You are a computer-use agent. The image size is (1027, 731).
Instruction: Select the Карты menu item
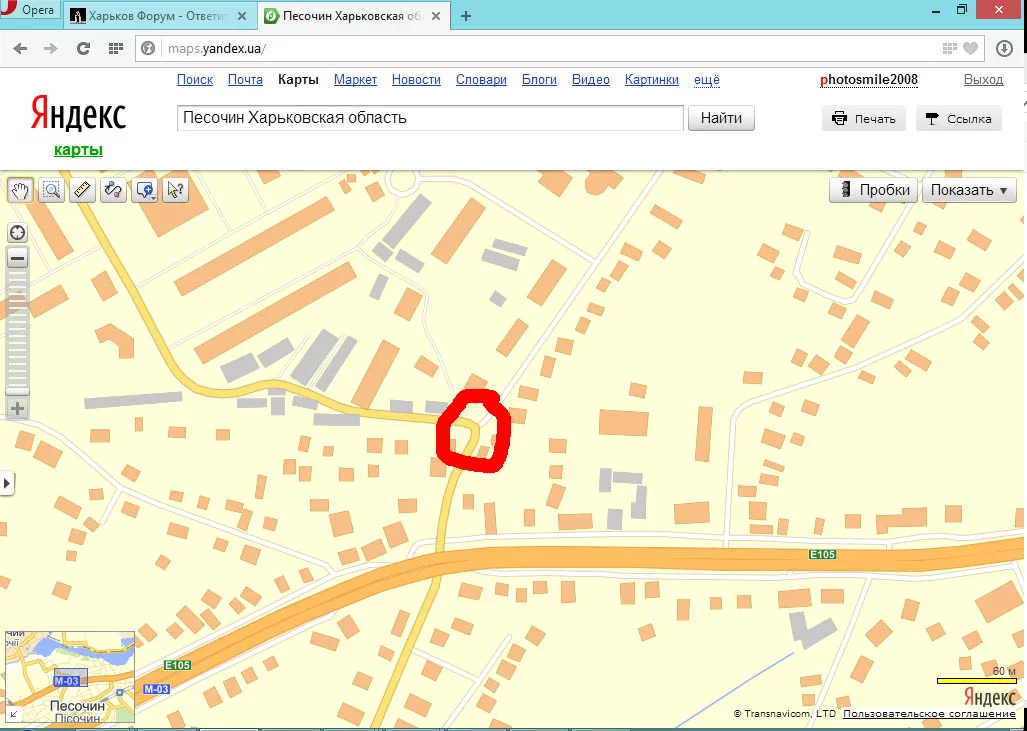point(298,79)
